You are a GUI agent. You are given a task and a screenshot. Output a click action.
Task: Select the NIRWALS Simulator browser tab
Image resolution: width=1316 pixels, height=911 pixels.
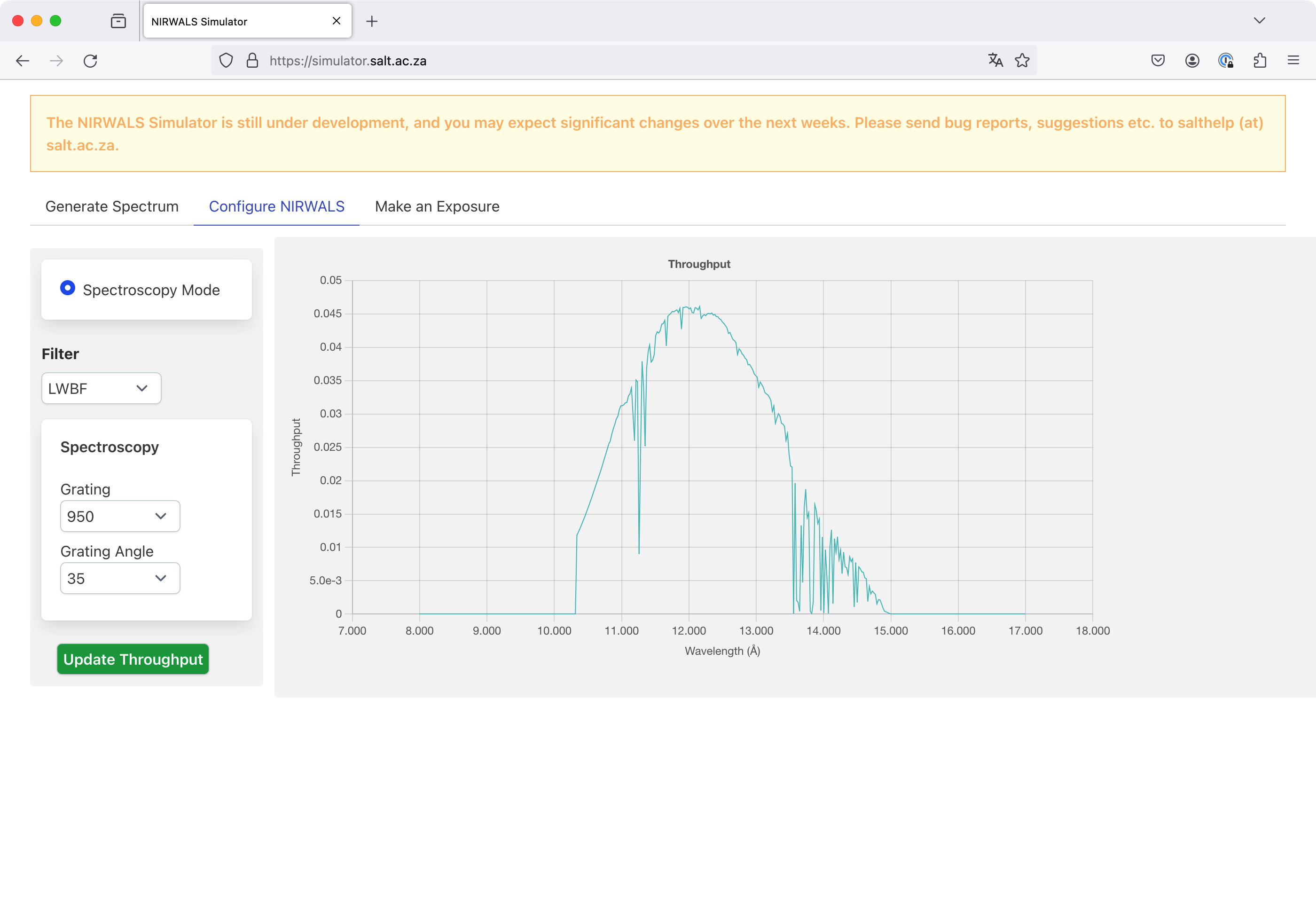[x=247, y=21]
